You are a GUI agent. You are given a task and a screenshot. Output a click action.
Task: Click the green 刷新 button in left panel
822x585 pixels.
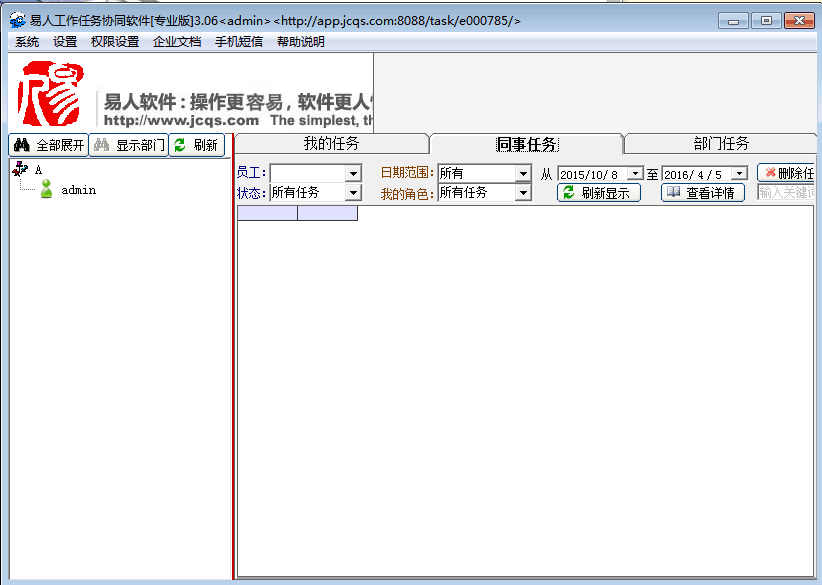click(x=196, y=145)
